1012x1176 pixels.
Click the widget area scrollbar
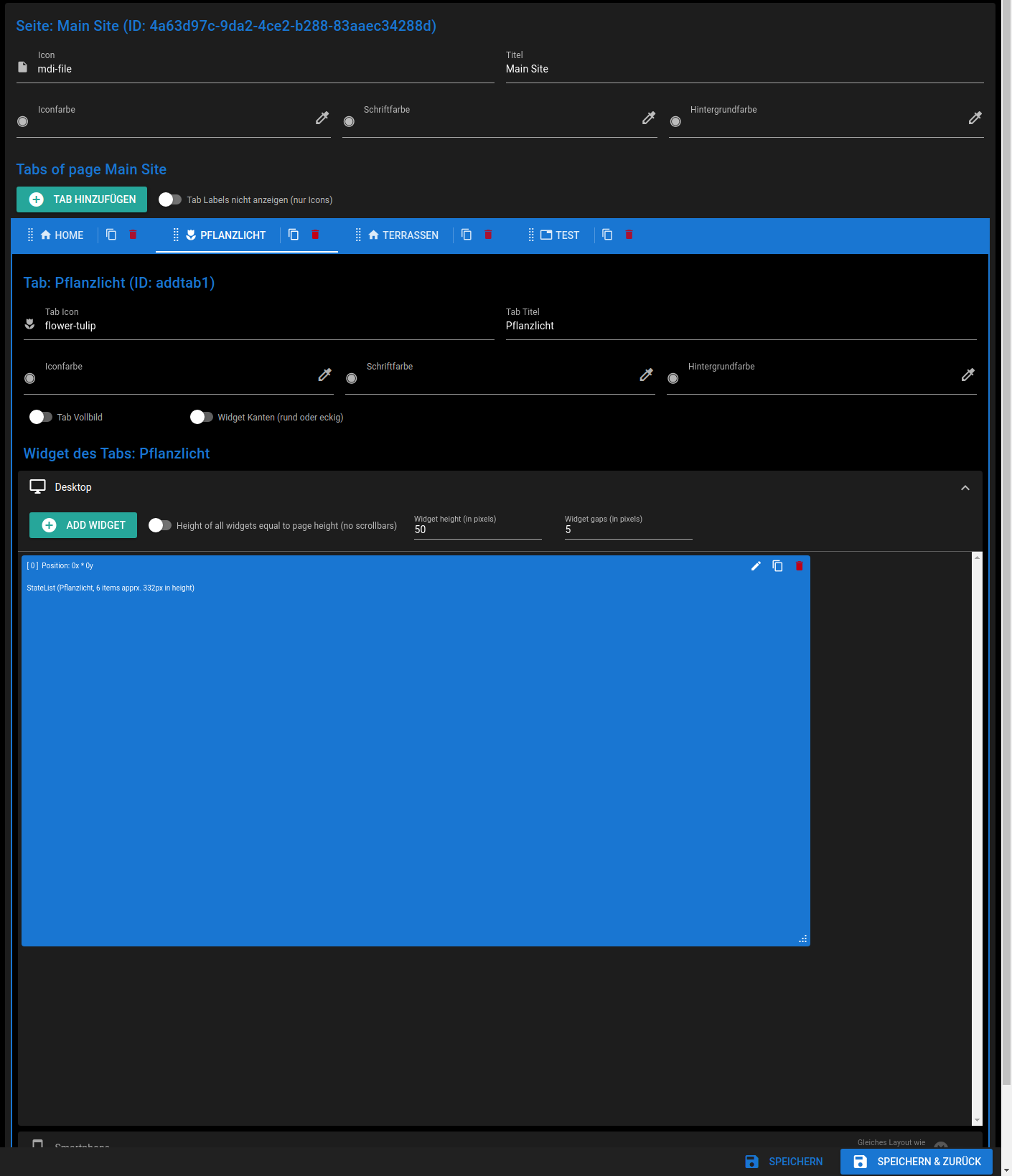977,838
